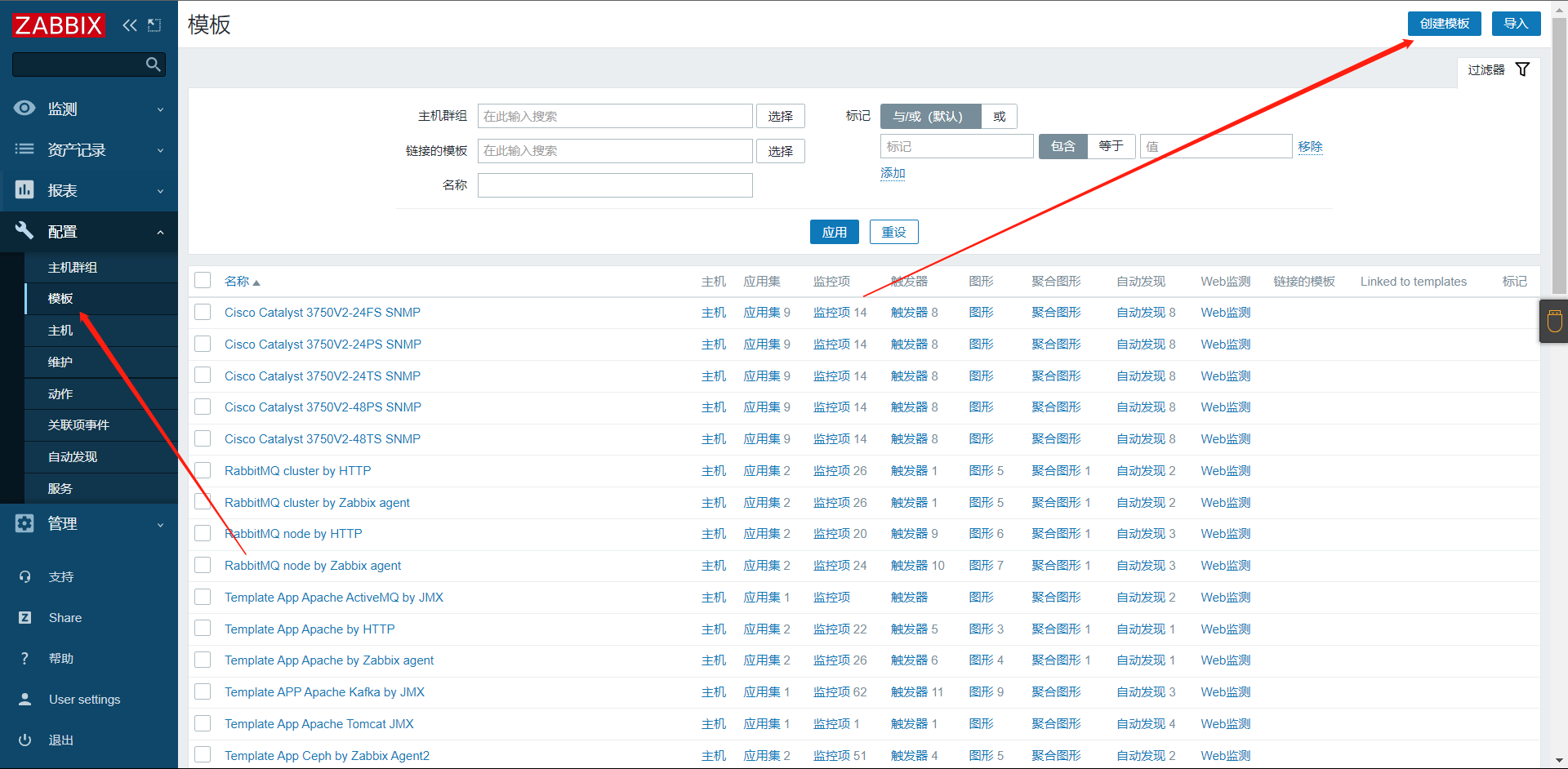This screenshot has width=1568, height=769.
Task: Click the bar chart icon for 报表
Action: (x=24, y=190)
